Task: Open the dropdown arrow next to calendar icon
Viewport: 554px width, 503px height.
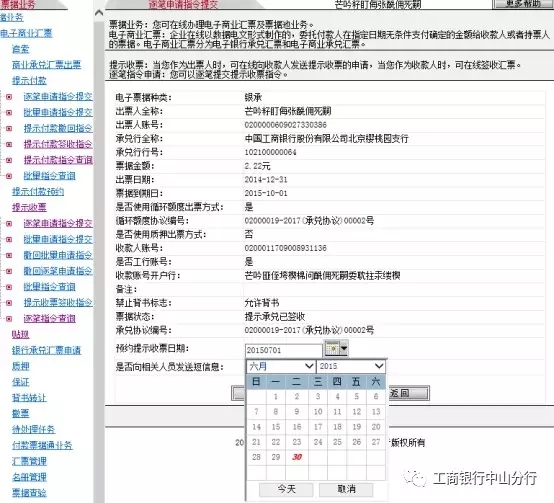Action: 344,349
